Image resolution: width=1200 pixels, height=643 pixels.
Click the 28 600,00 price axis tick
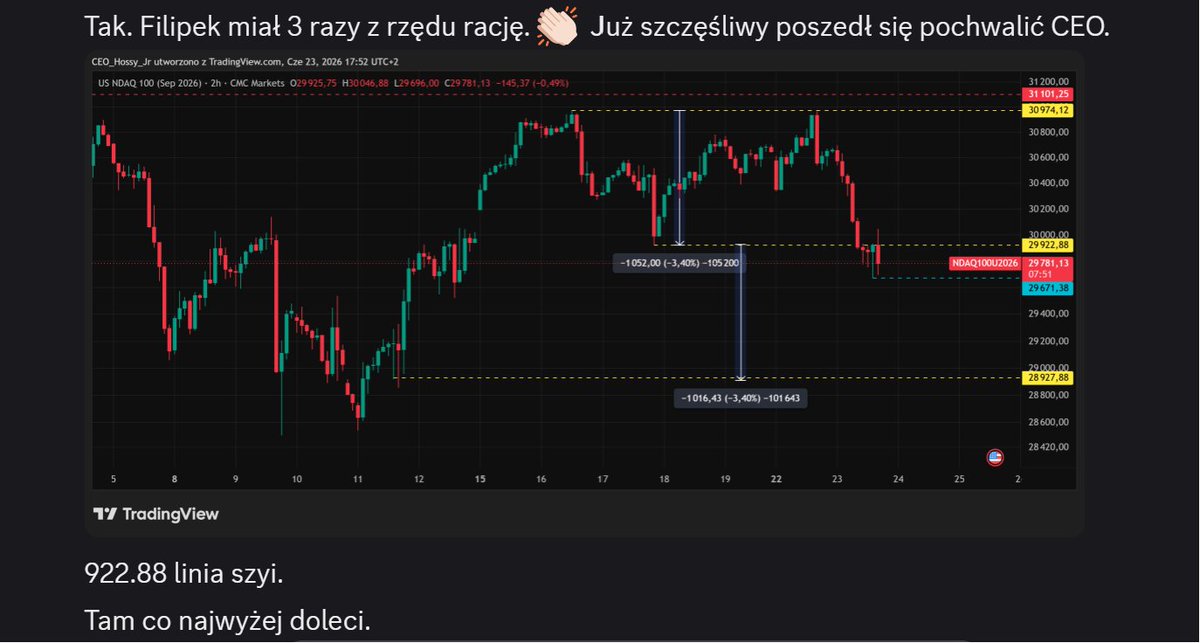[1048, 422]
